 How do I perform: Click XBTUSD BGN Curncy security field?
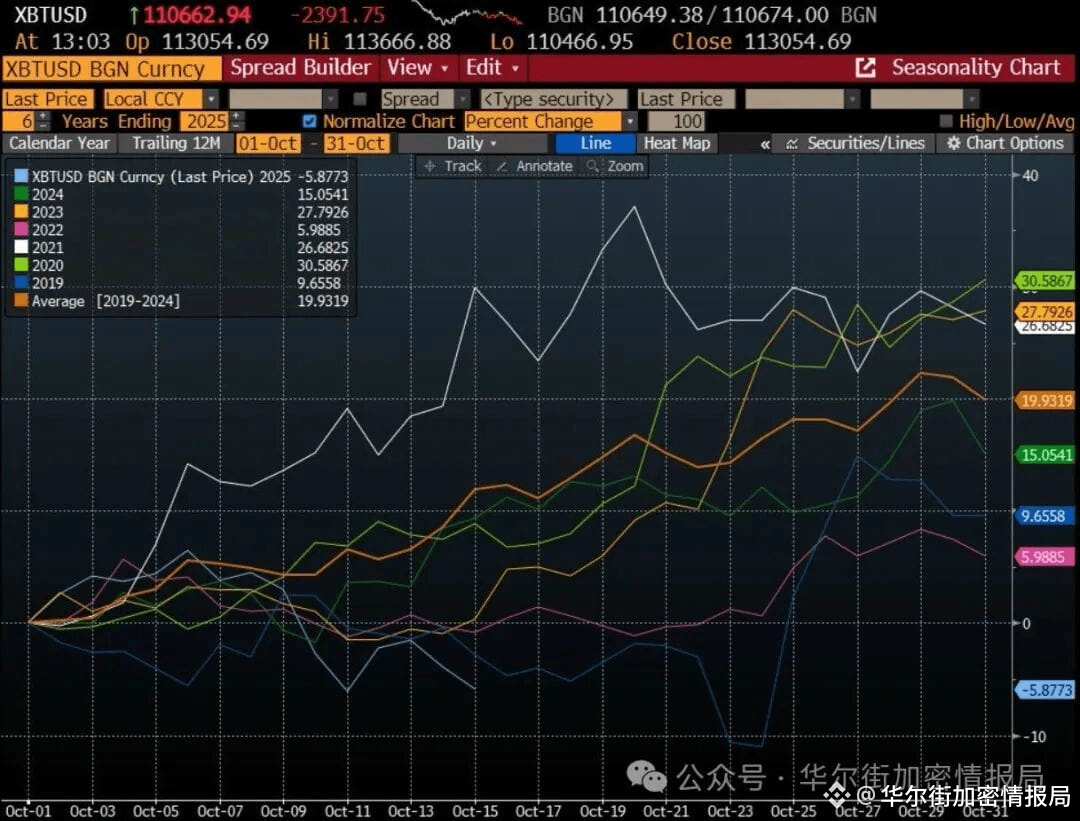click(111, 69)
